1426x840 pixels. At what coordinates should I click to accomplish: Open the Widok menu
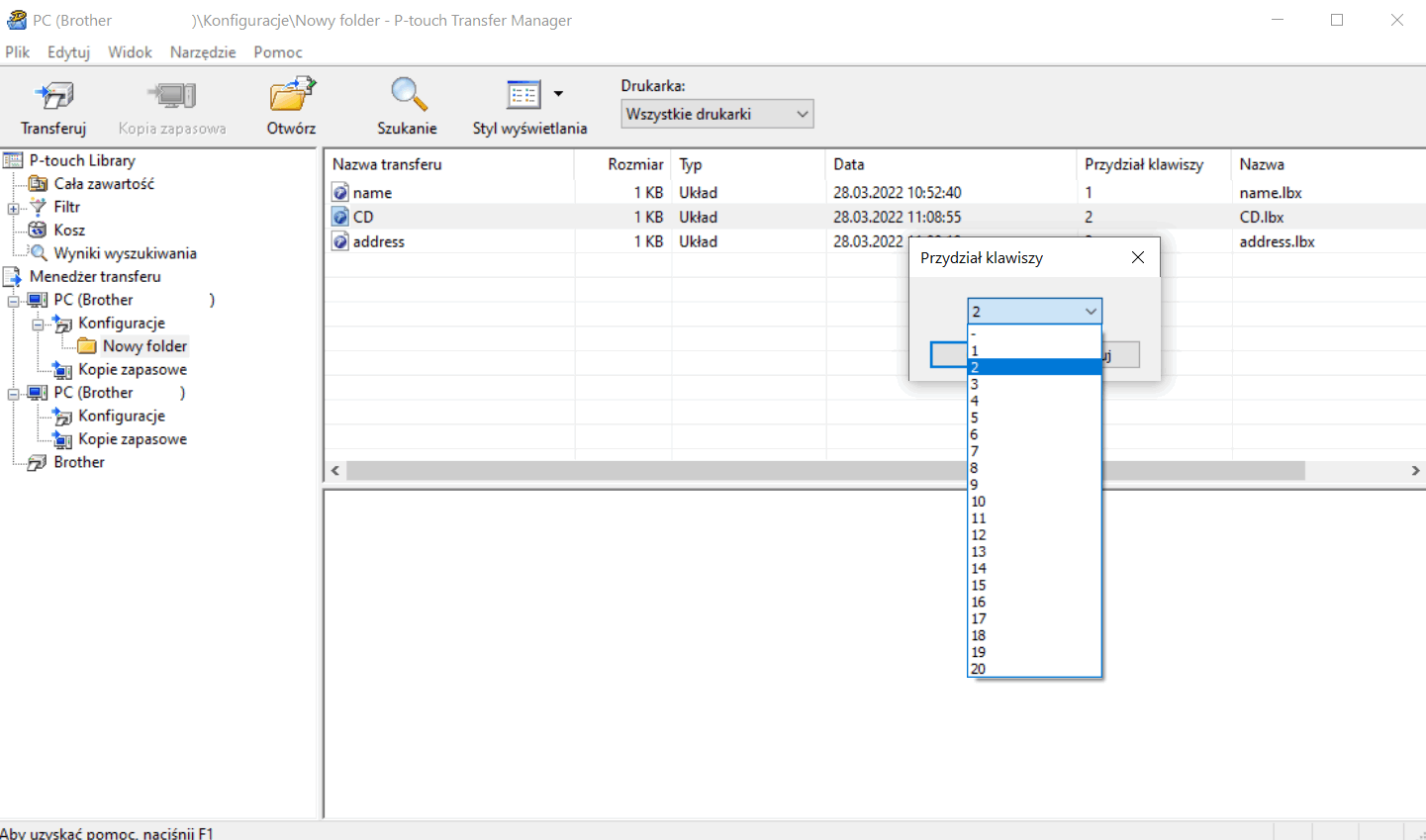click(130, 52)
